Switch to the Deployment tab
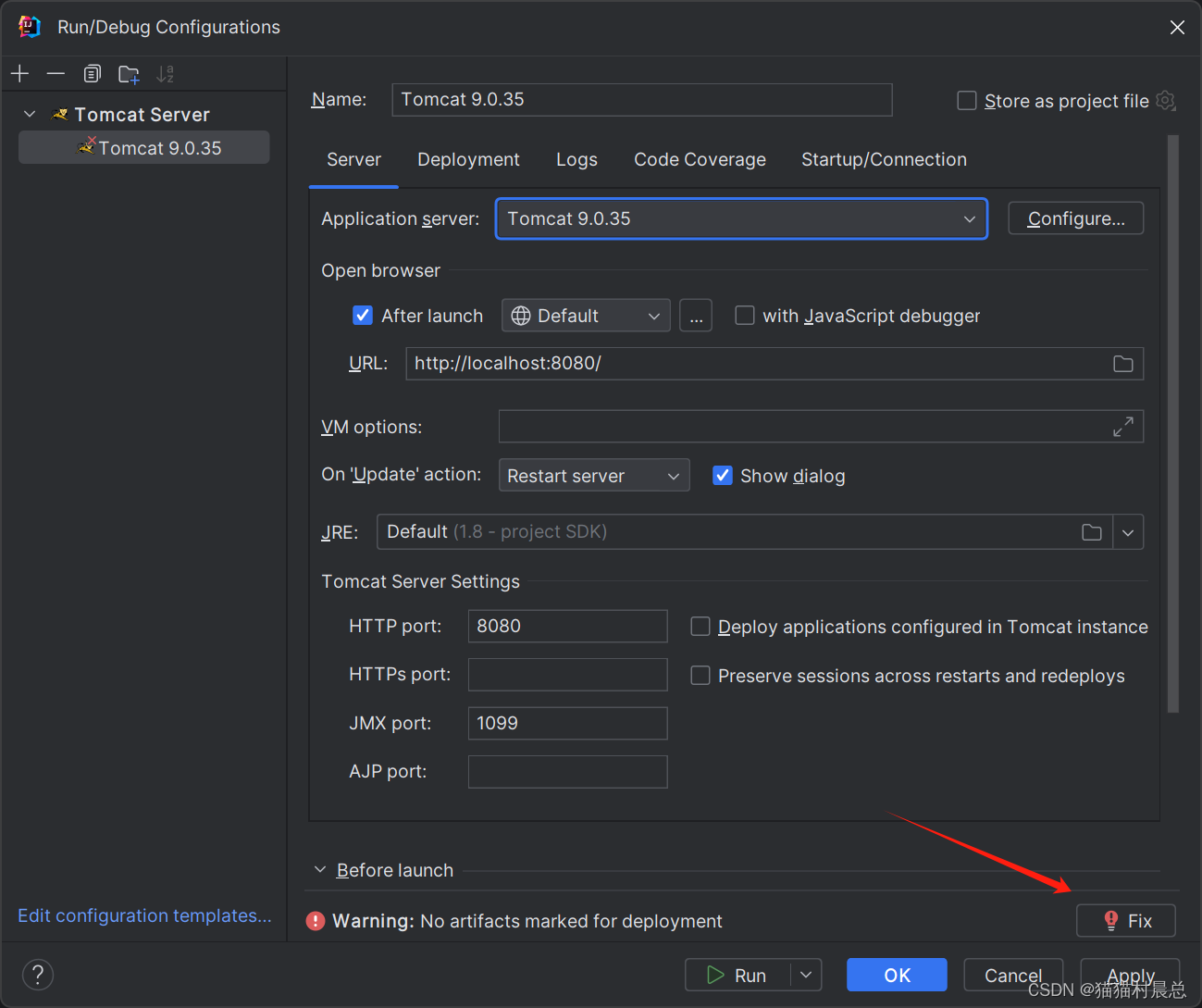 pyautogui.click(x=468, y=160)
